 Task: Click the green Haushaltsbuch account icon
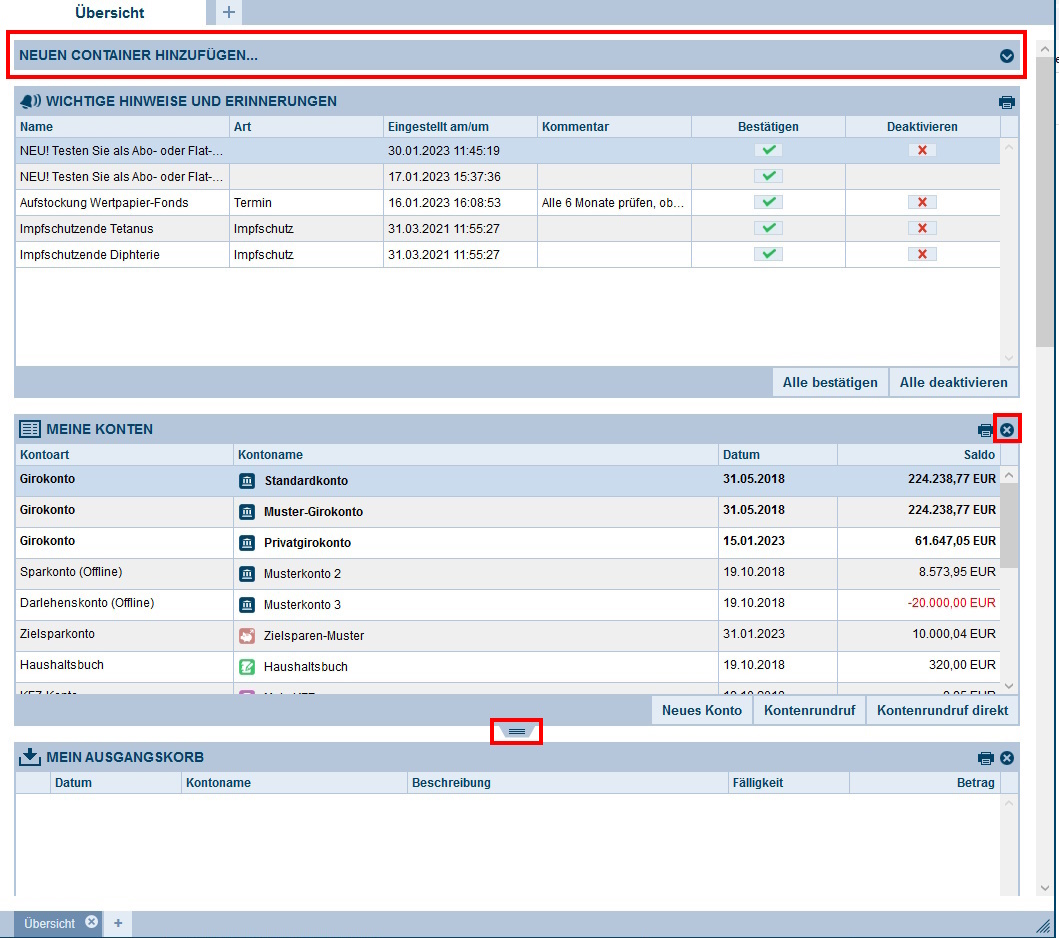coord(247,667)
